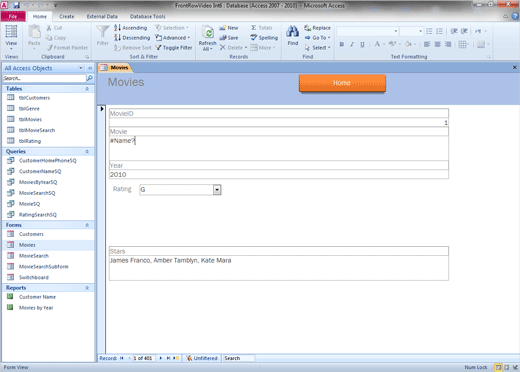The image size is (520, 372).
Task: Open the Delete dropdown arrow
Action: (246, 48)
